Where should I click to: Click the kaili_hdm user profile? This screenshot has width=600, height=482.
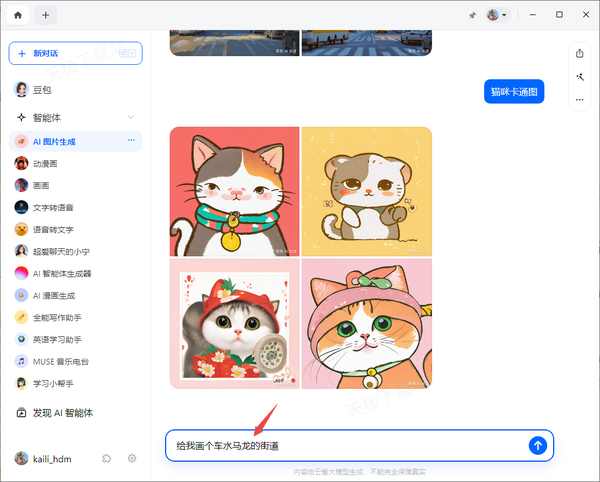click(x=43, y=459)
